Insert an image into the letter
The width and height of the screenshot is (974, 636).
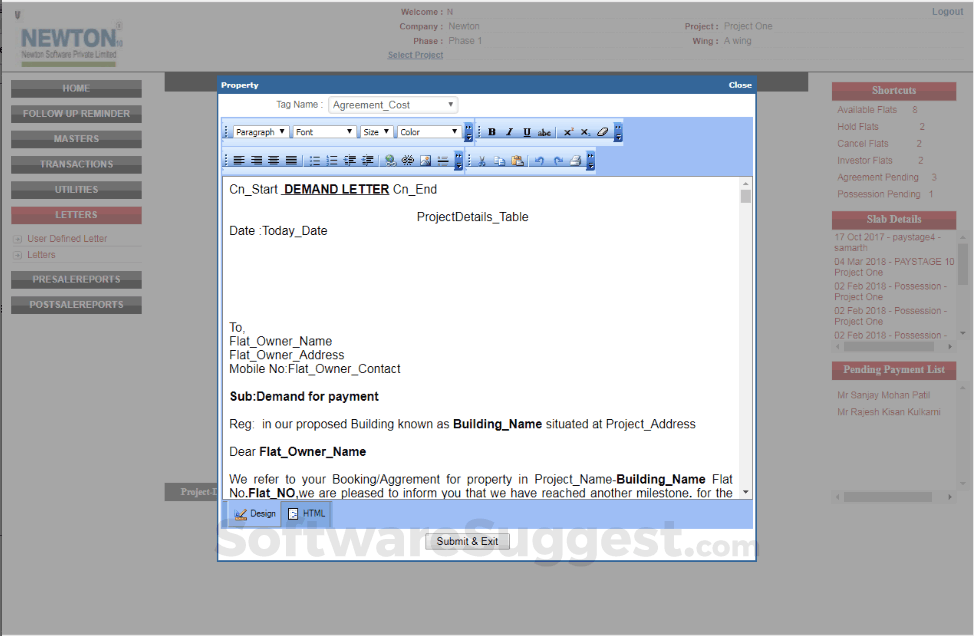425,160
